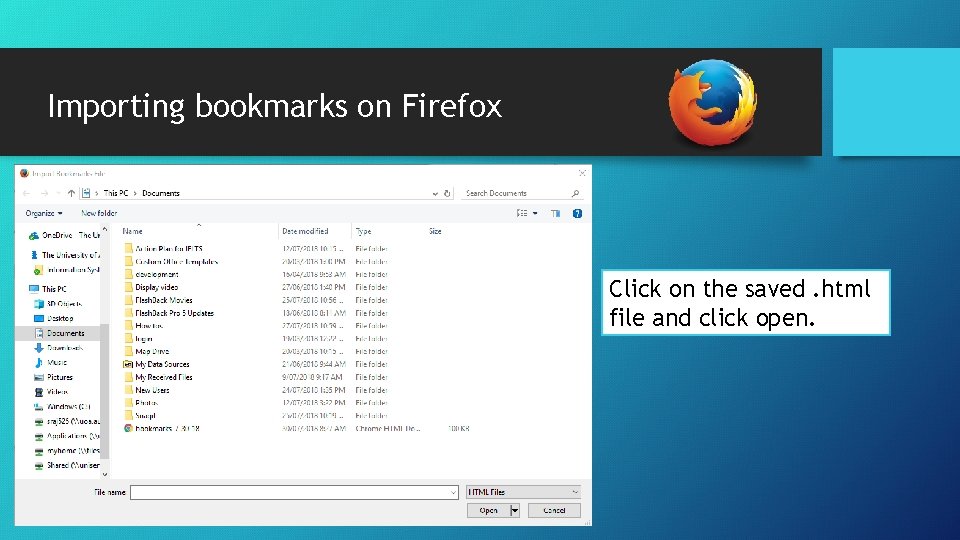
Task: Open the address bar history dropdown
Action: point(435,193)
